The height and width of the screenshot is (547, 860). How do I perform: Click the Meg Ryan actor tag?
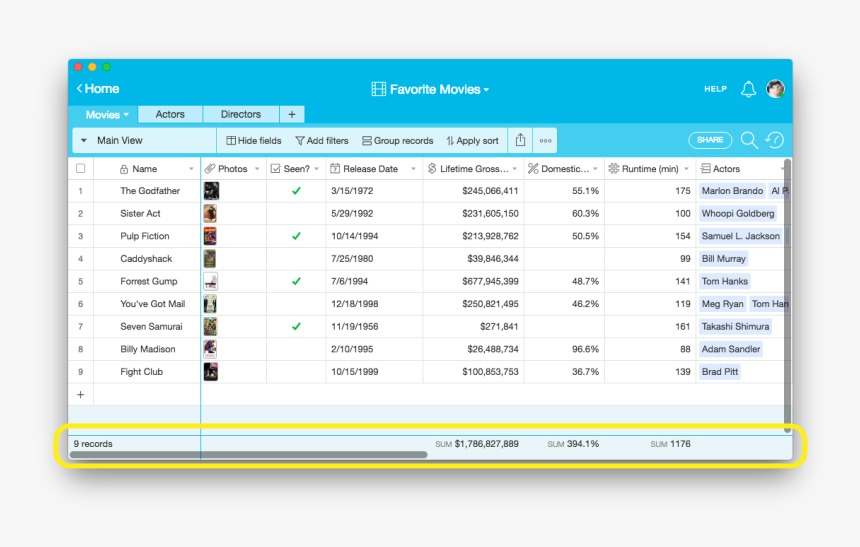coord(722,304)
